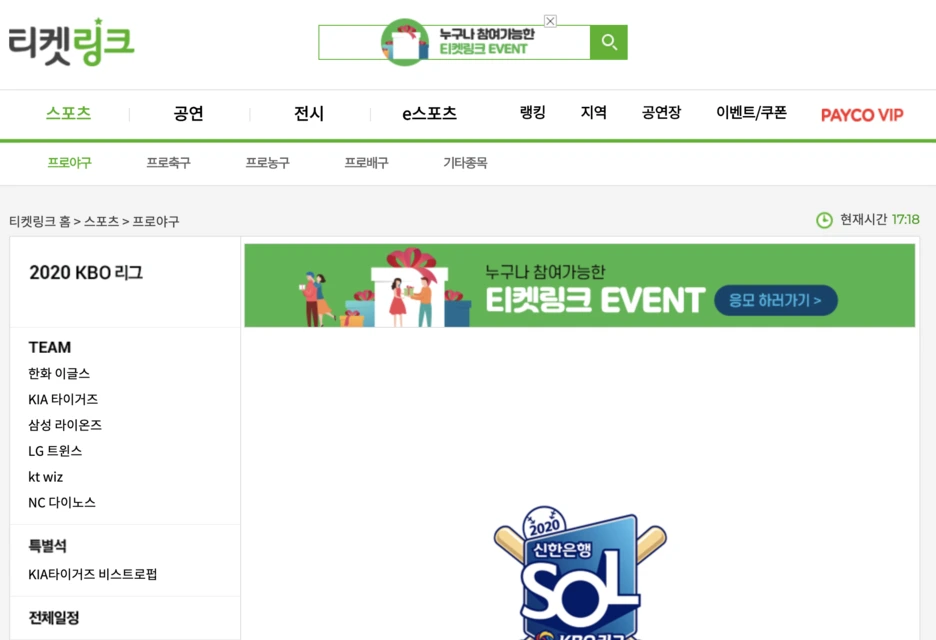Click the 응모 하러가기 button on banner
Screen dimensions: 936x640
click(x=775, y=300)
